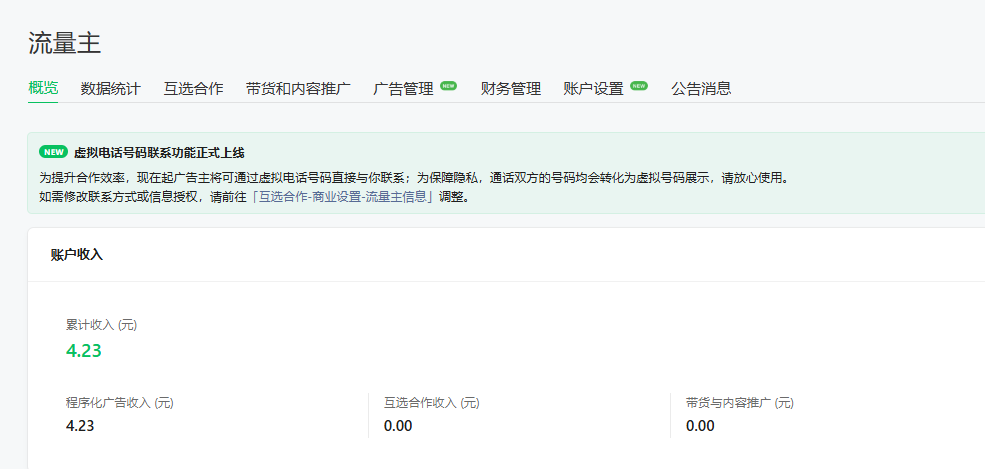This screenshot has width=985, height=469.
Task: Click the 互选合作收入 (元) label
Action: [432, 403]
